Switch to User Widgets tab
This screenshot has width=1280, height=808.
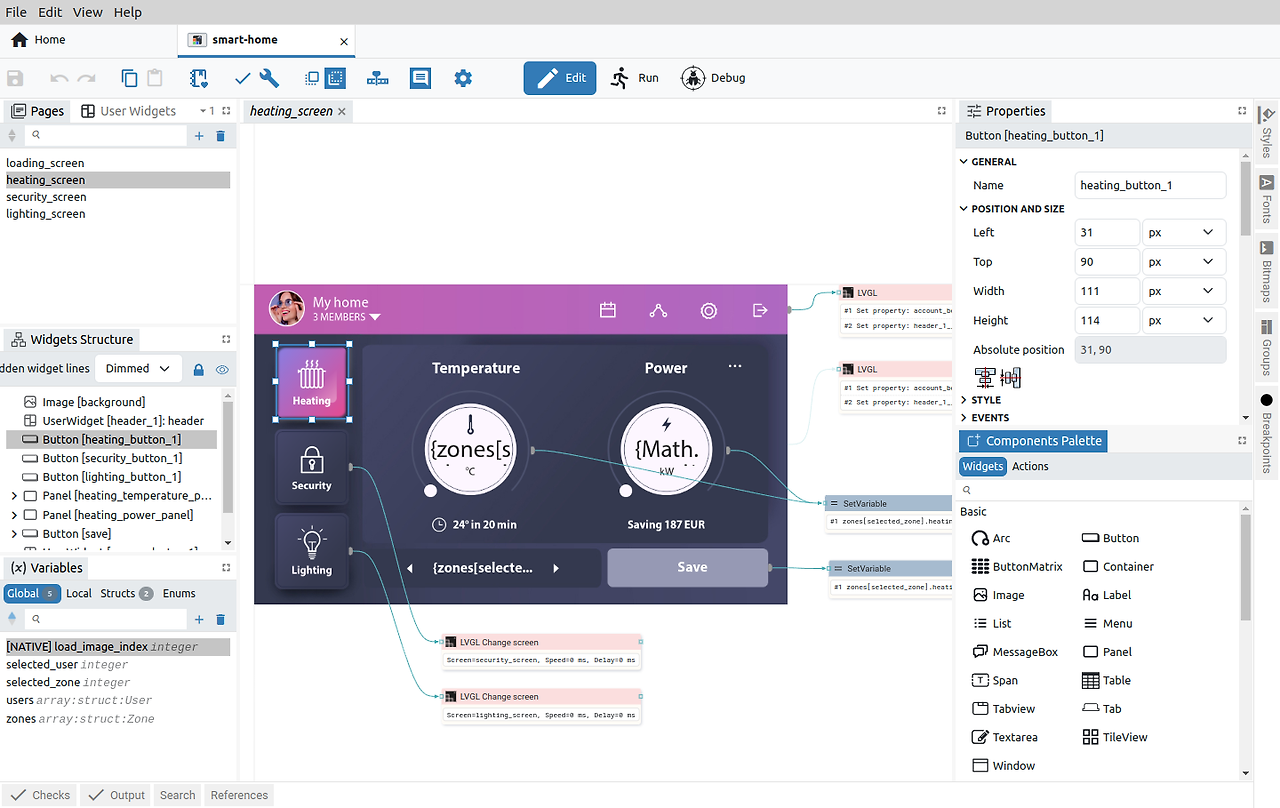coord(128,111)
